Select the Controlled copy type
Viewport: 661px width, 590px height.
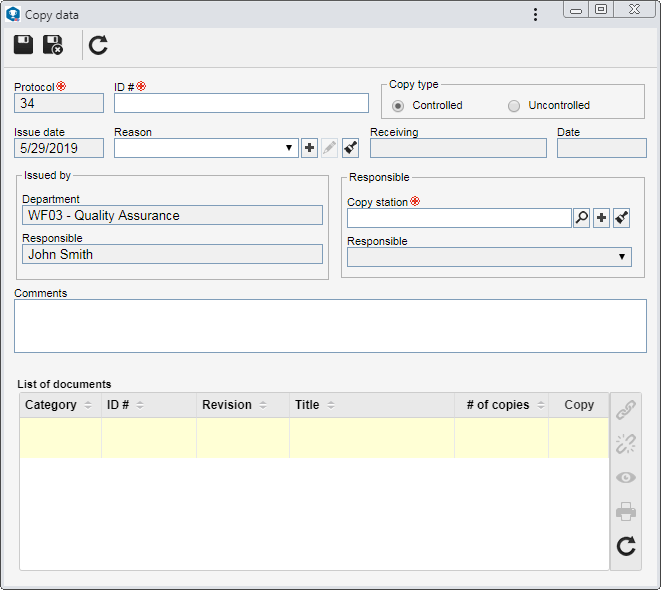[398, 106]
